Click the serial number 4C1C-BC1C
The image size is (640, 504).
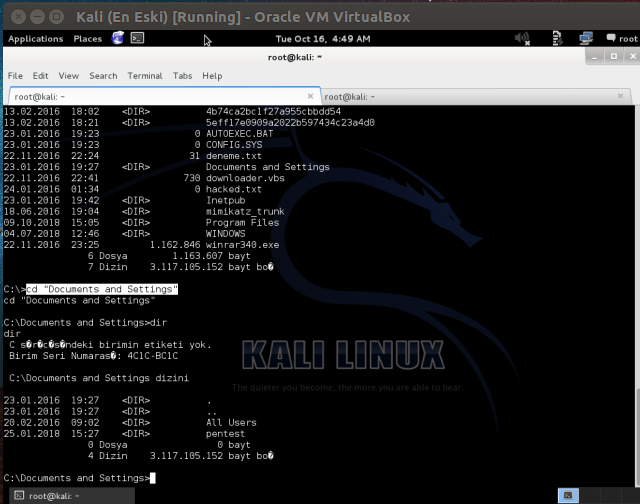(x=153, y=356)
